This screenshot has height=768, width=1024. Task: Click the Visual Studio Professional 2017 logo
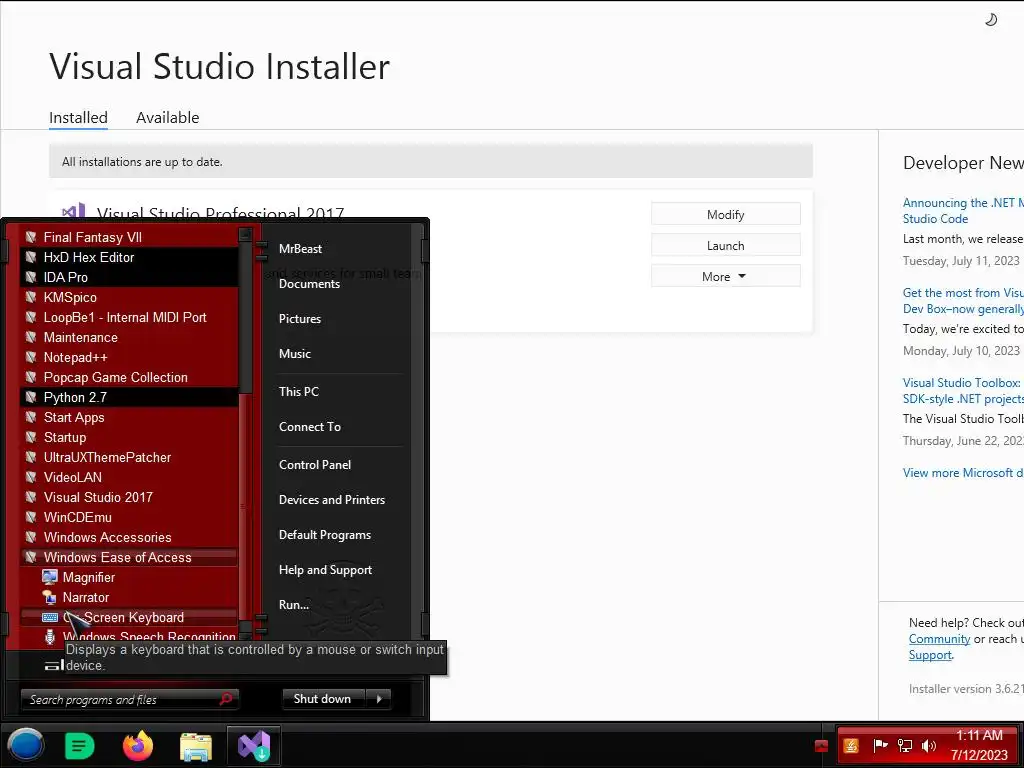point(73,211)
